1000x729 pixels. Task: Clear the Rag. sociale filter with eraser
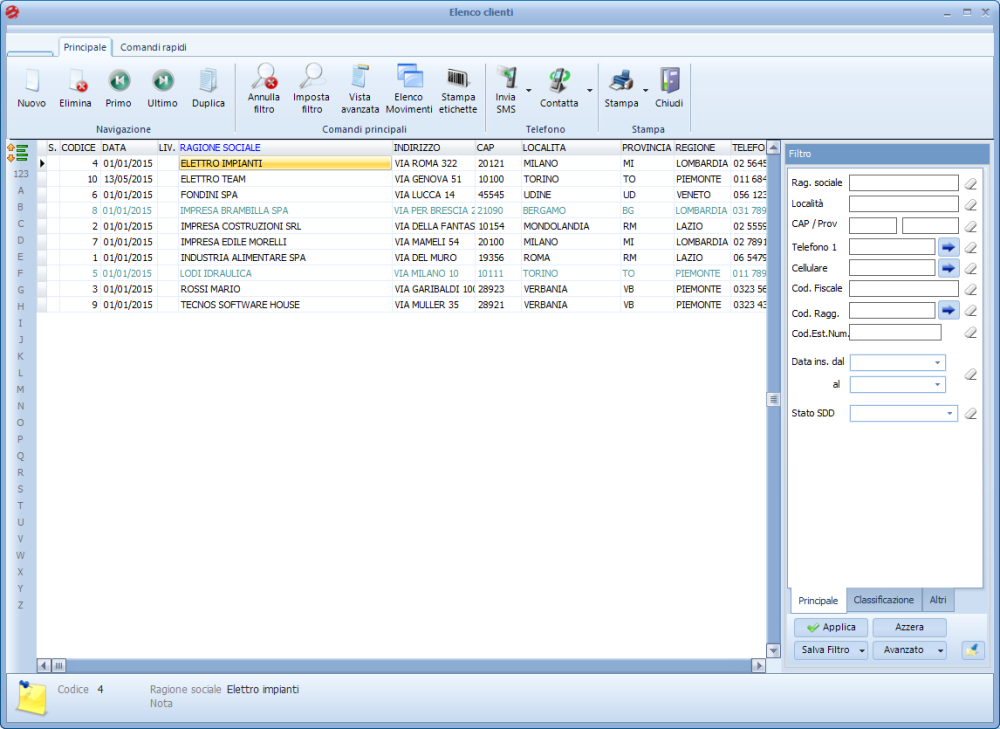coord(970,183)
